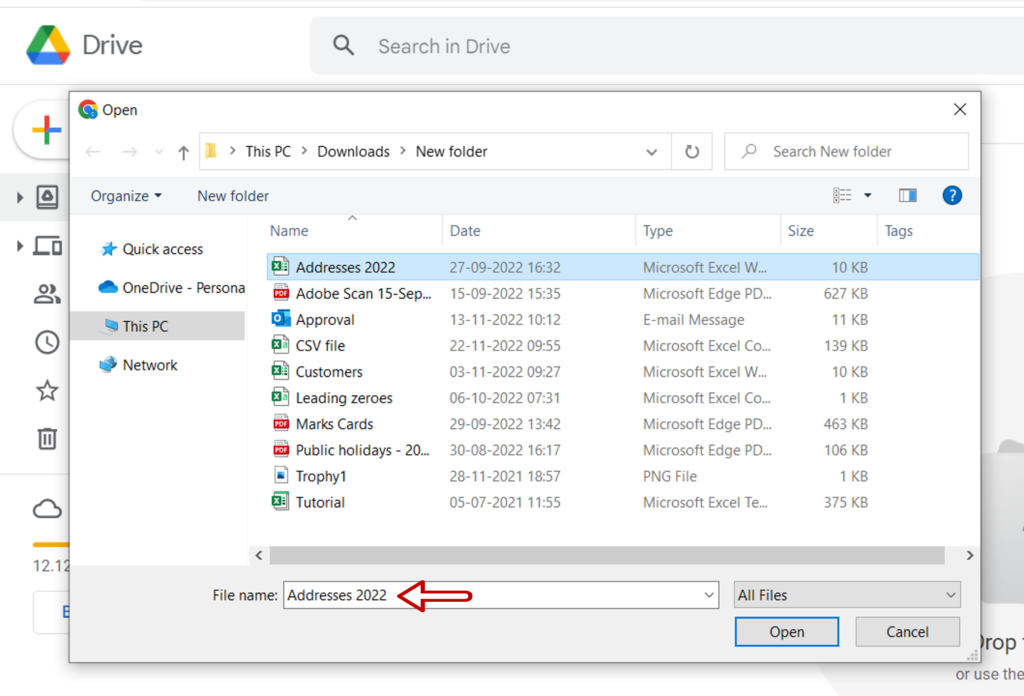Open the All Files file type dropdown
This screenshot has height=696, width=1024.
tap(846, 594)
